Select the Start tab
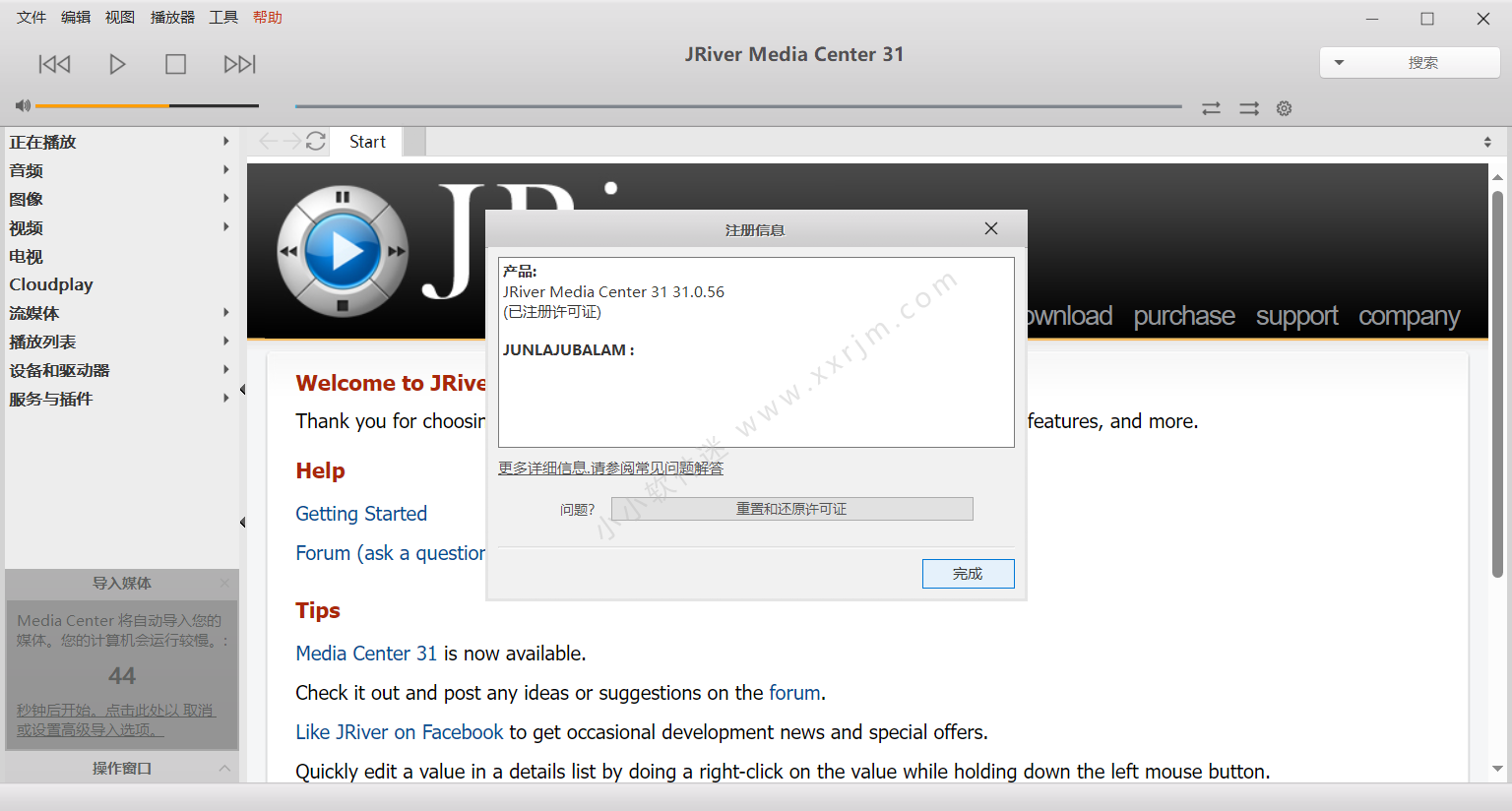 point(367,142)
